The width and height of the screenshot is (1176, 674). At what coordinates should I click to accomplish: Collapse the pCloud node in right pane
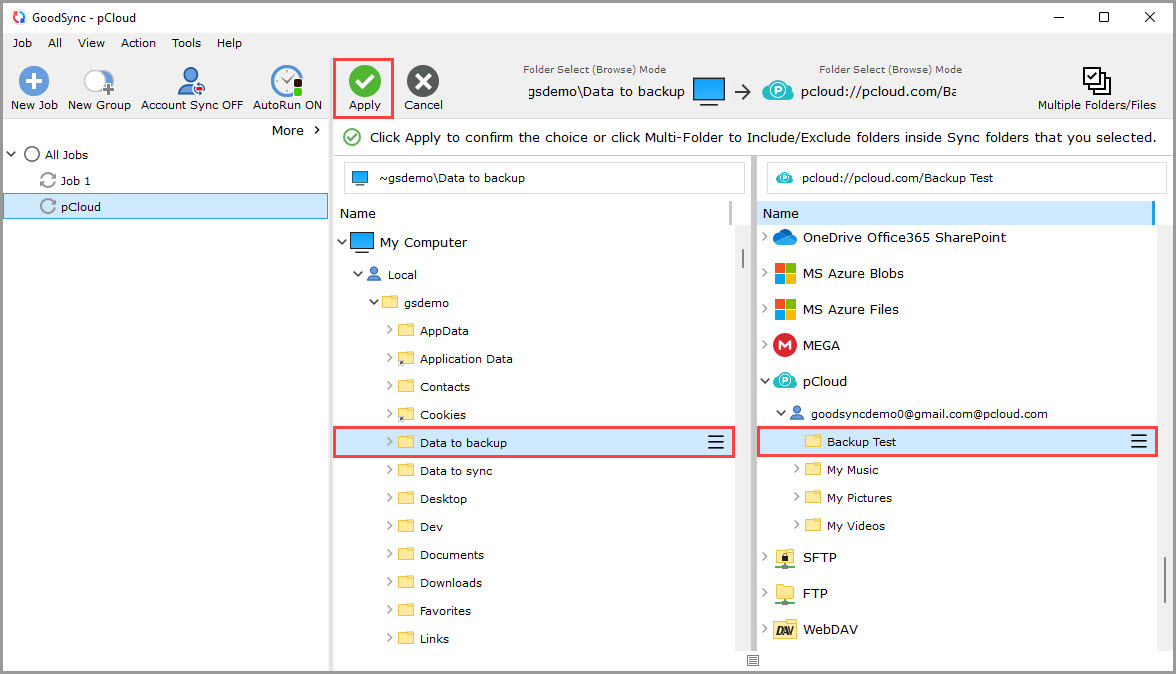[x=765, y=381]
